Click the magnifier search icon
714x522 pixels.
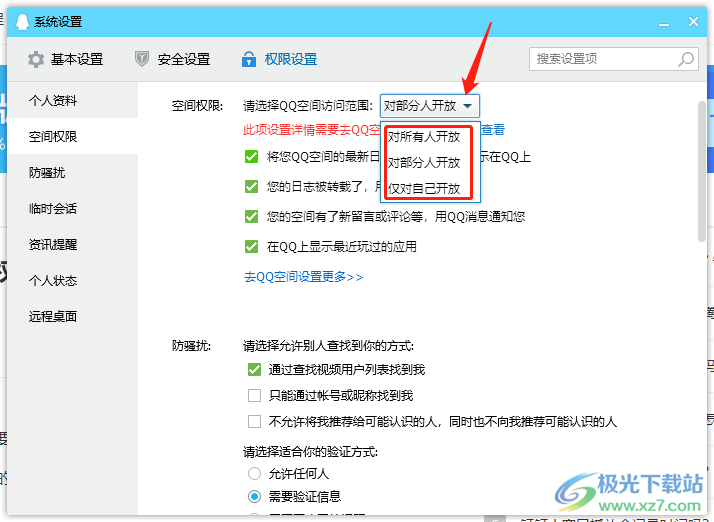tap(686, 59)
